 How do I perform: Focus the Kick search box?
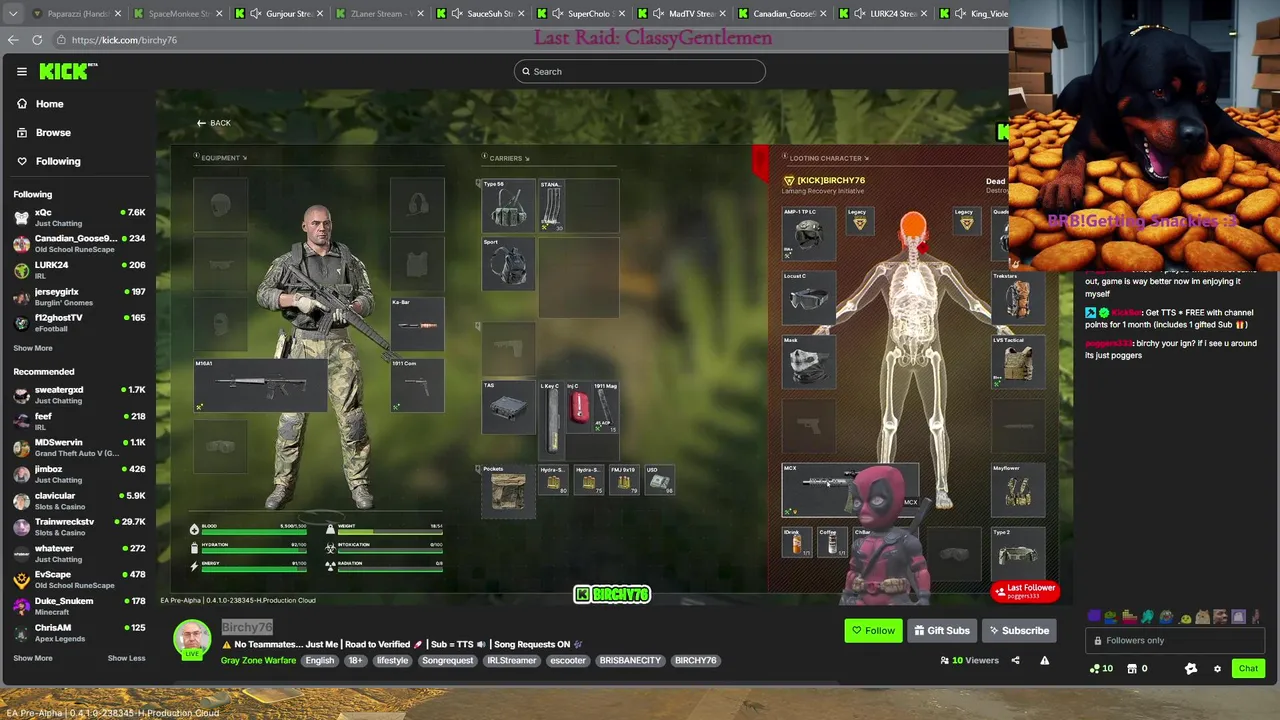(640, 71)
